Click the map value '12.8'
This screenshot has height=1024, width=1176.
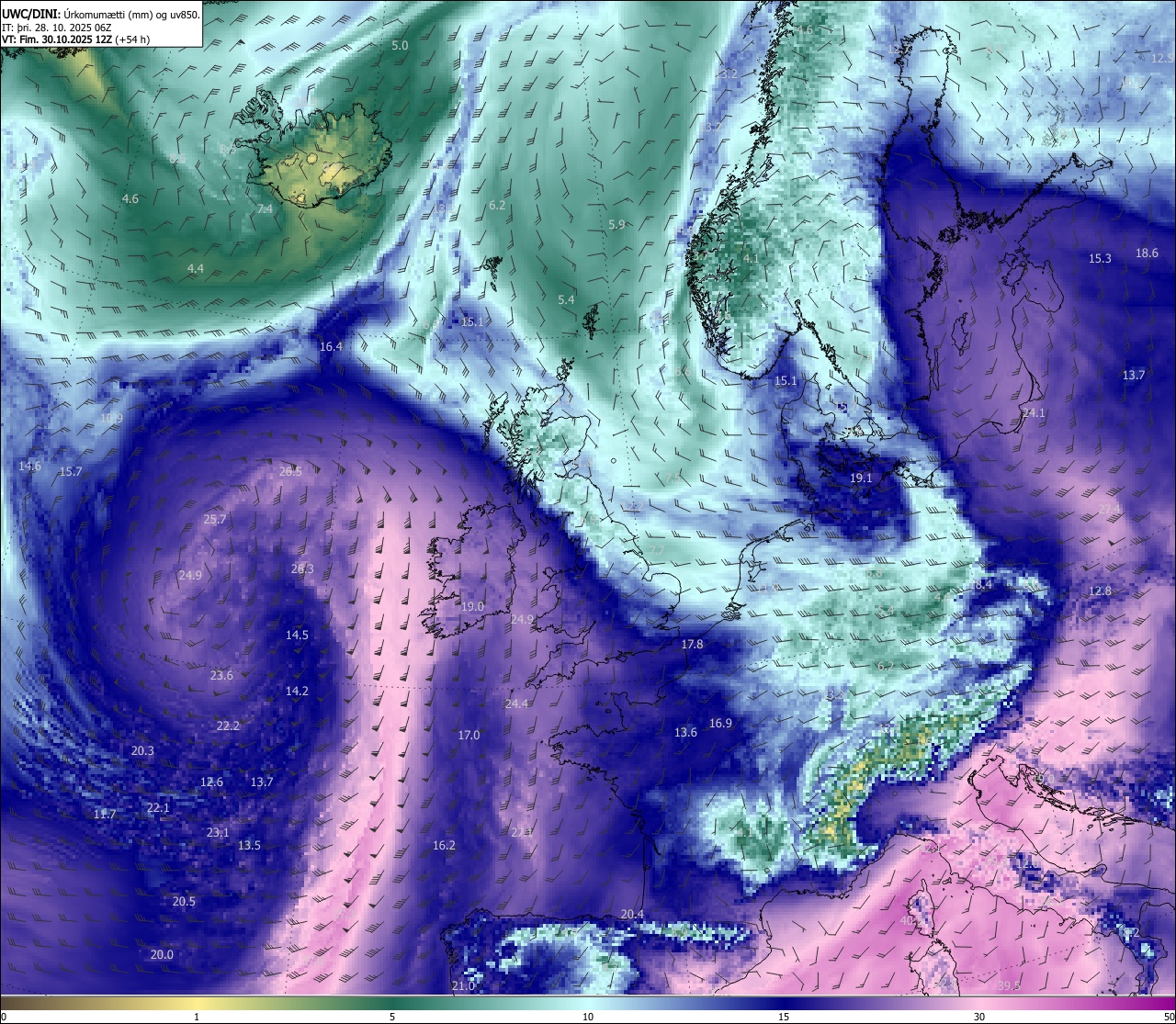click(x=1100, y=591)
